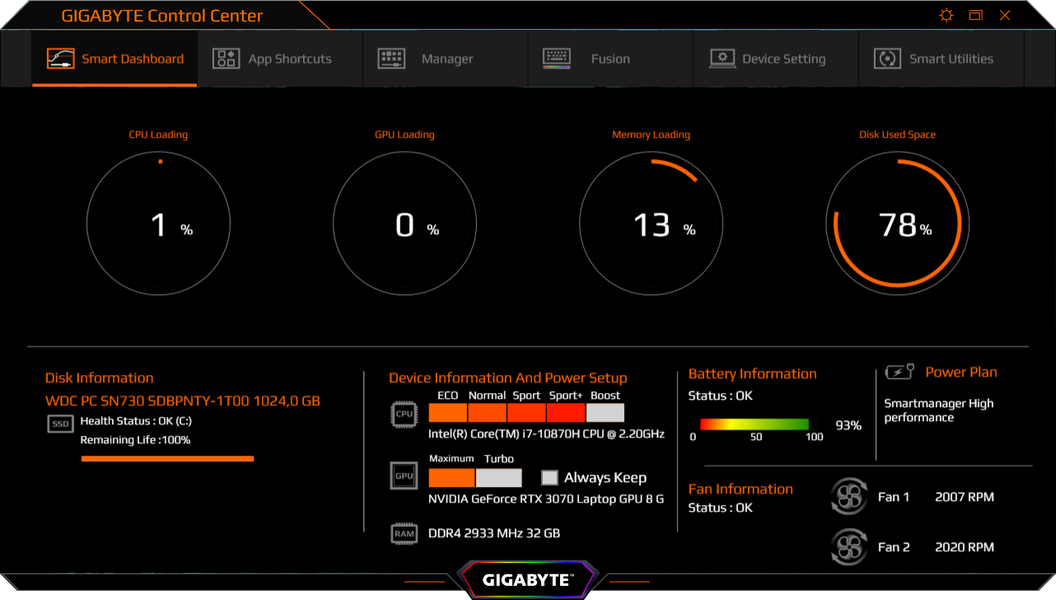This screenshot has width=1056, height=600.
Task: Click the disk remaining life bar
Action: pyautogui.click(x=168, y=459)
